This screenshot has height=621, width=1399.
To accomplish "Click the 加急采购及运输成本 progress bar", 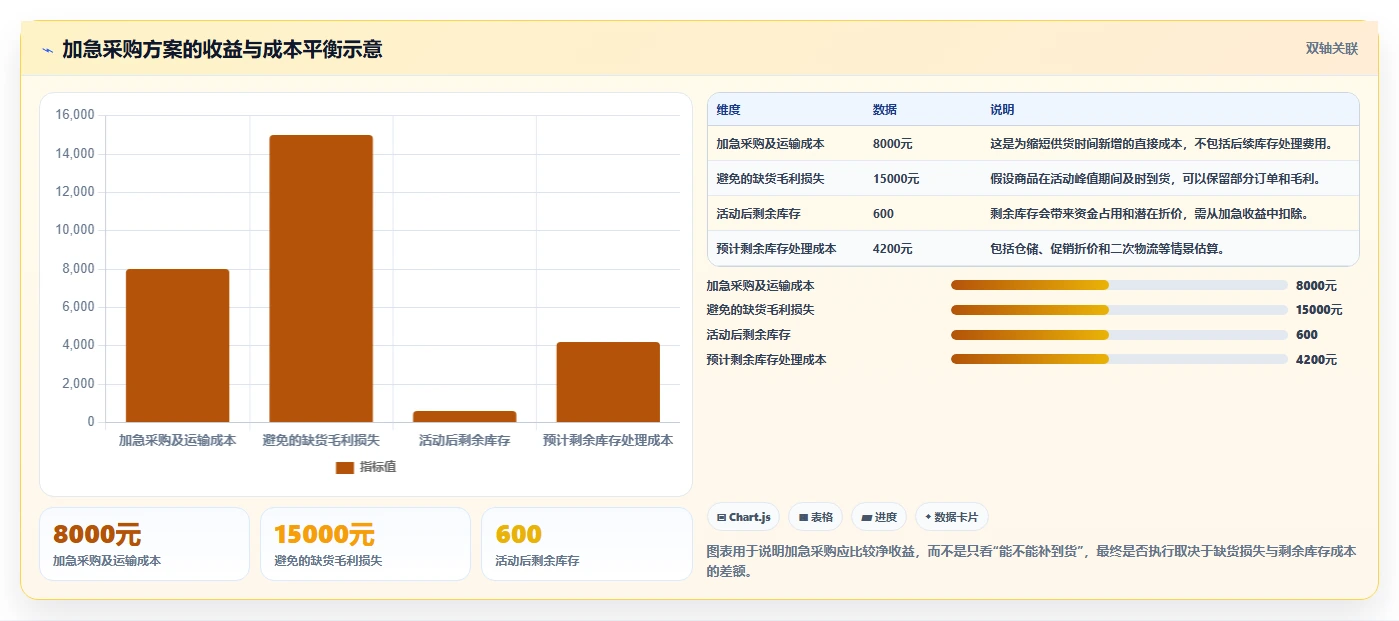I will [1119, 285].
